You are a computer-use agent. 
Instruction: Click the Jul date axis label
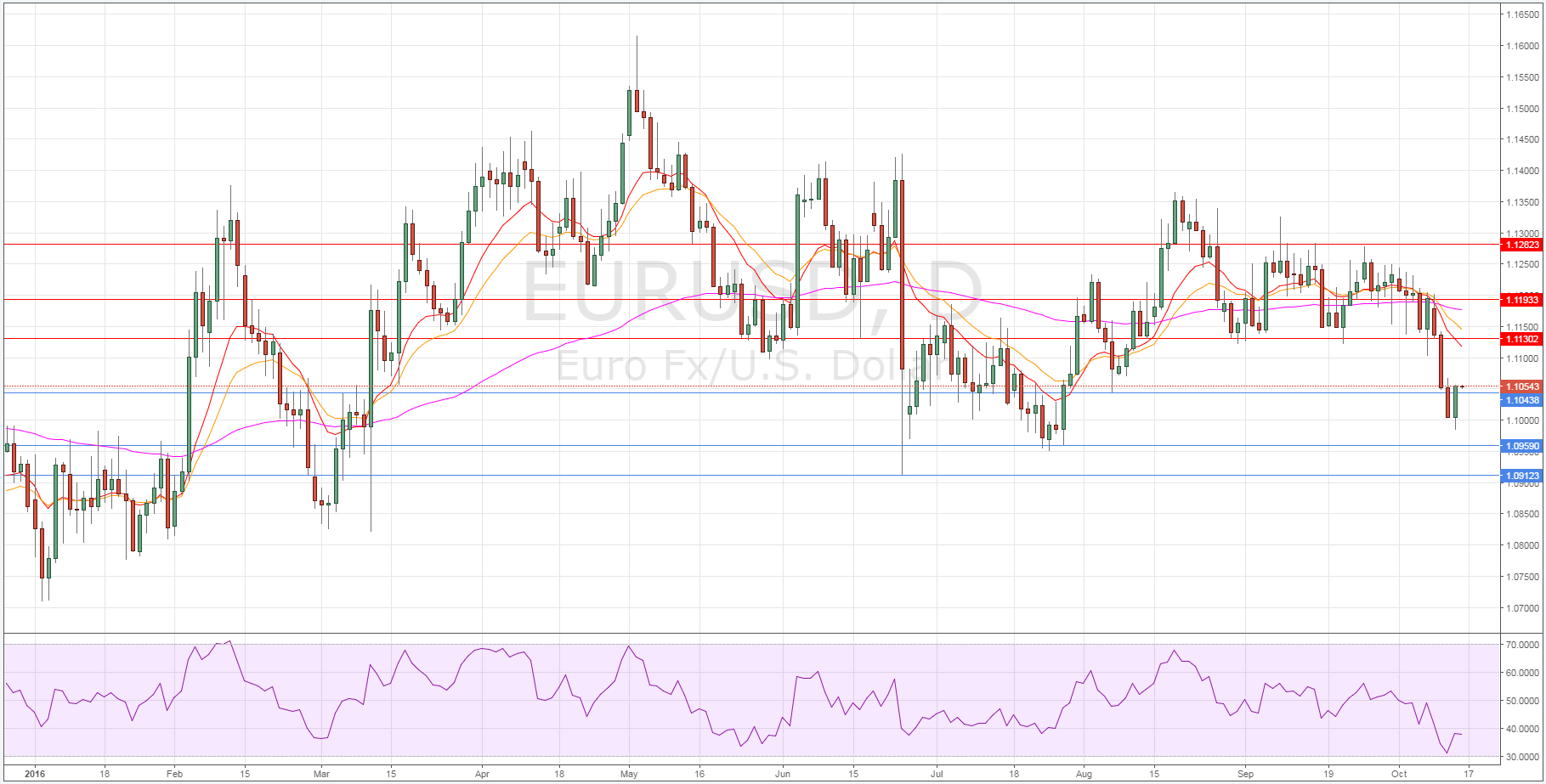pyautogui.click(x=937, y=774)
